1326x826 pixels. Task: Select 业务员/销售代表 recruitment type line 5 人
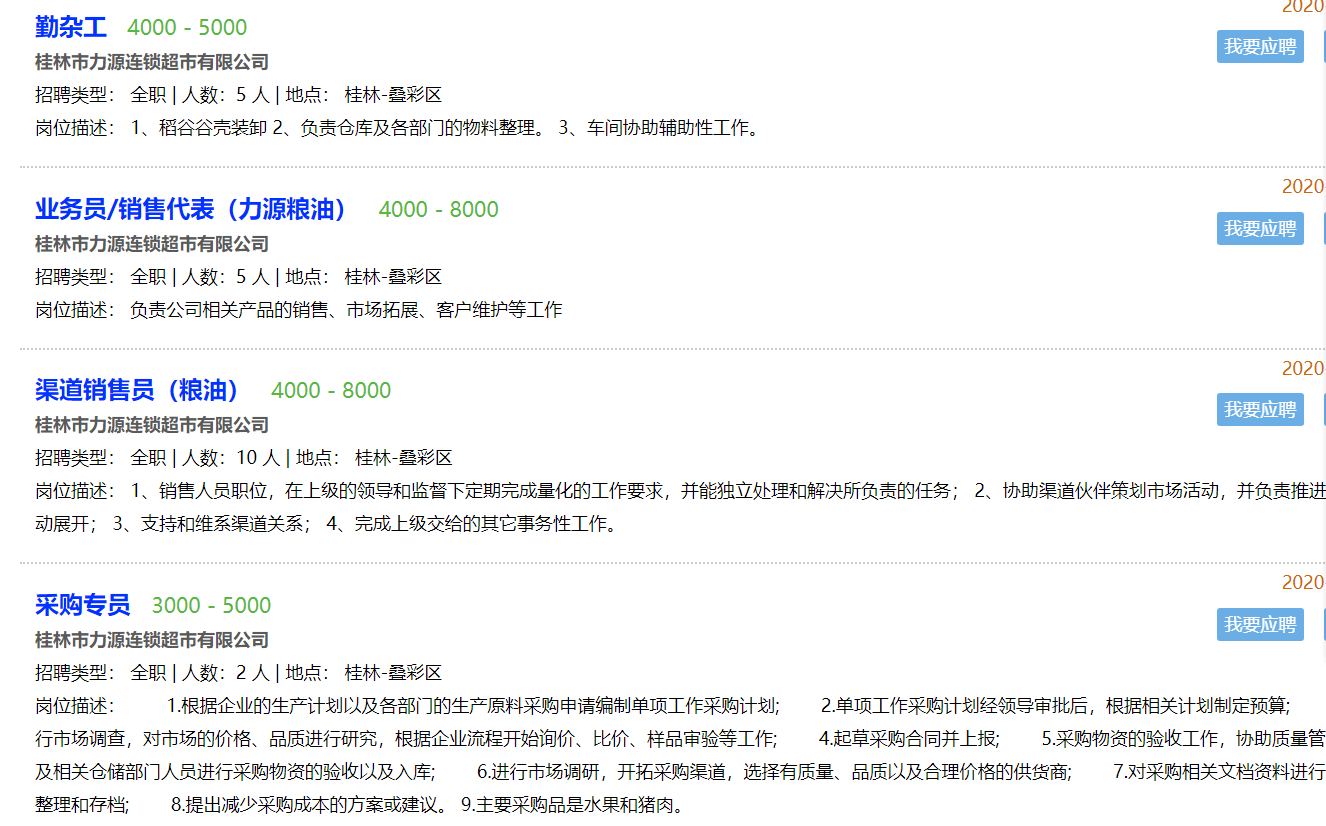click(x=238, y=277)
